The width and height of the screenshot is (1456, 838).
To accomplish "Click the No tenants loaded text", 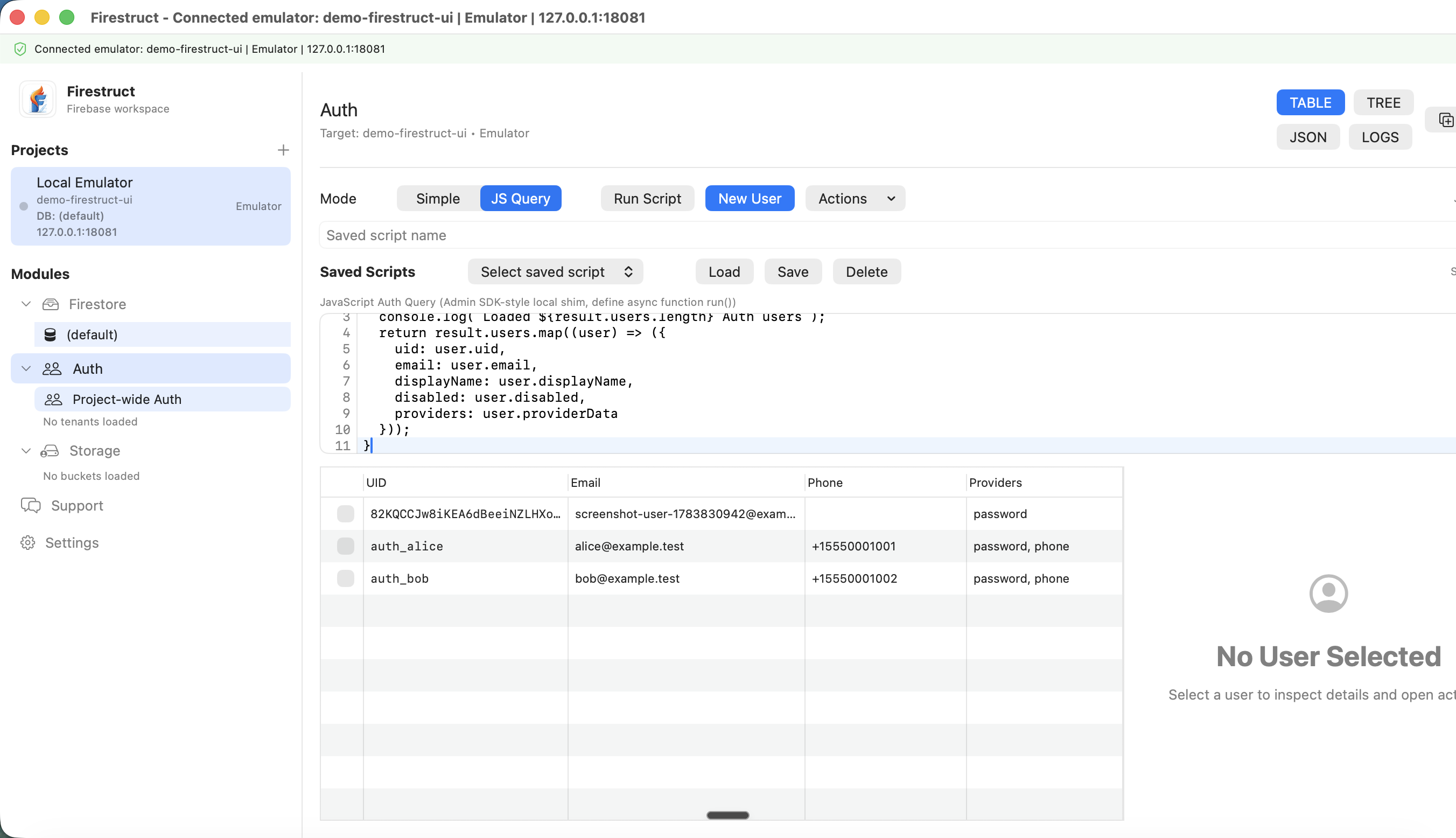I will click(90, 421).
